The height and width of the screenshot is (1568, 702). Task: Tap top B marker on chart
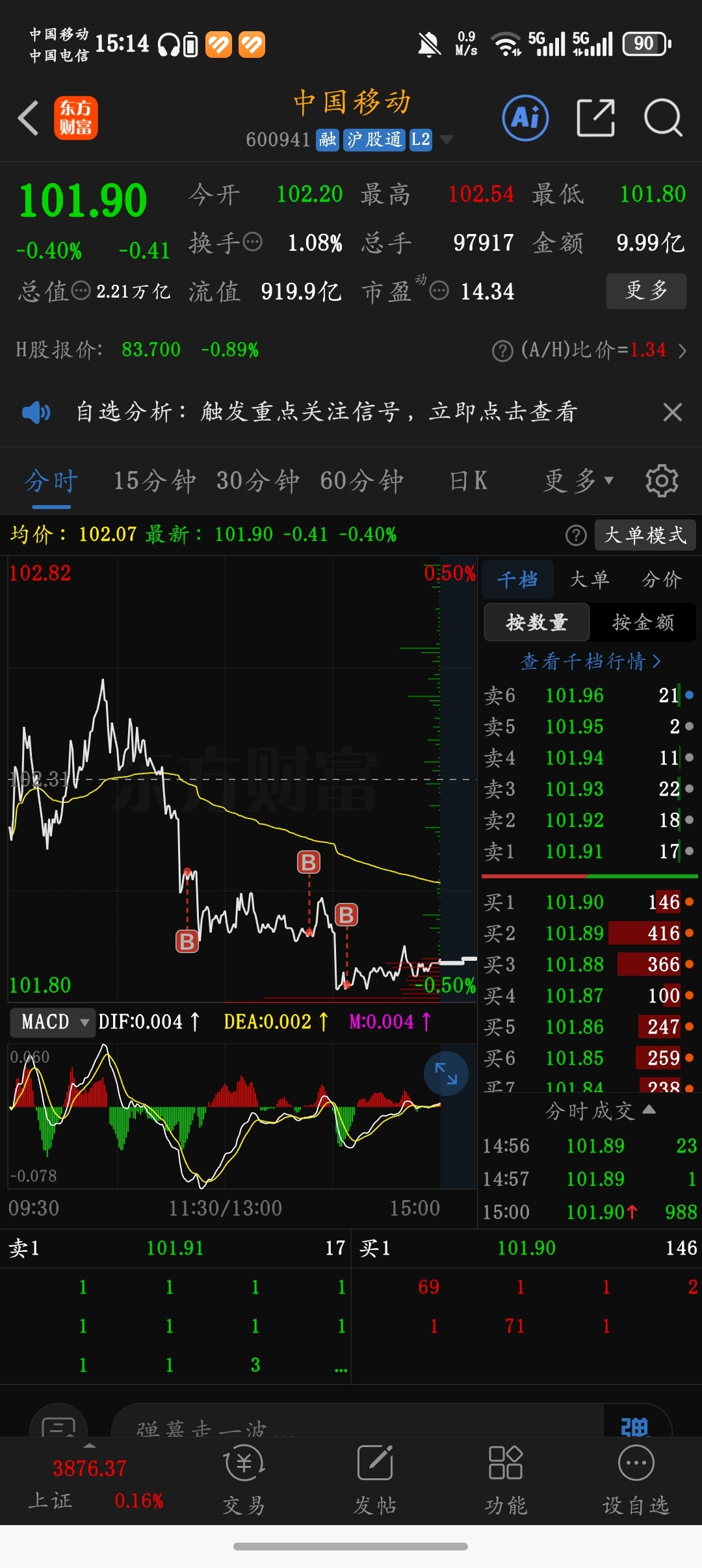pyautogui.click(x=309, y=863)
